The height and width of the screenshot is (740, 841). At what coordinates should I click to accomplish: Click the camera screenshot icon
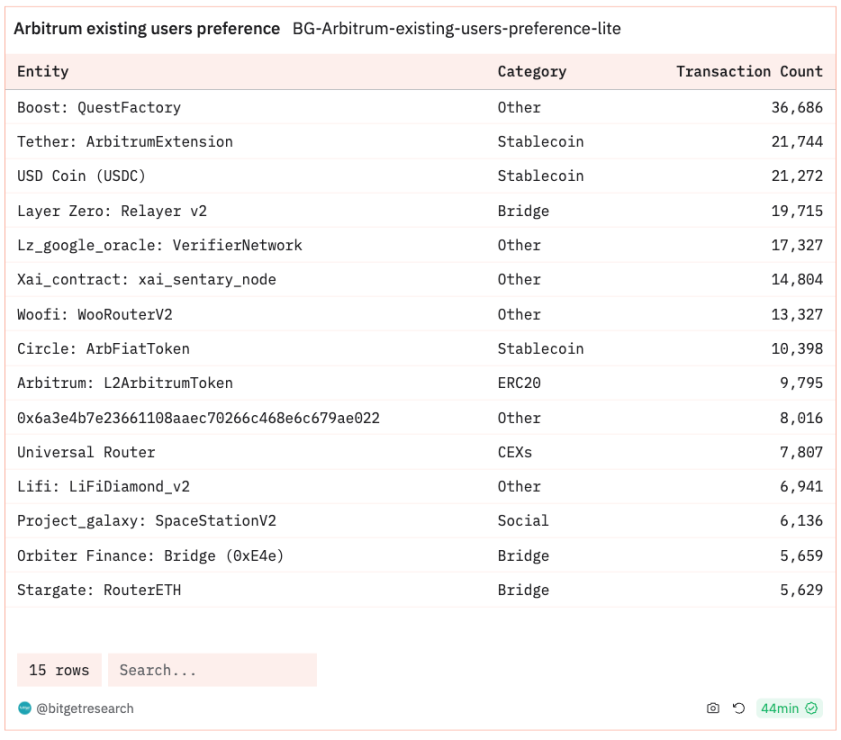pos(713,708)
